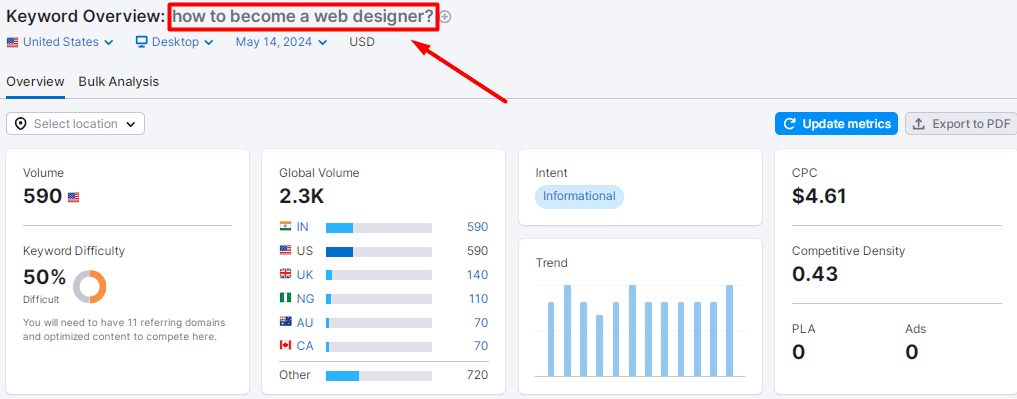Click the CA volume value 70
The image size is (1017, 399).
click(x=481, y=346)
